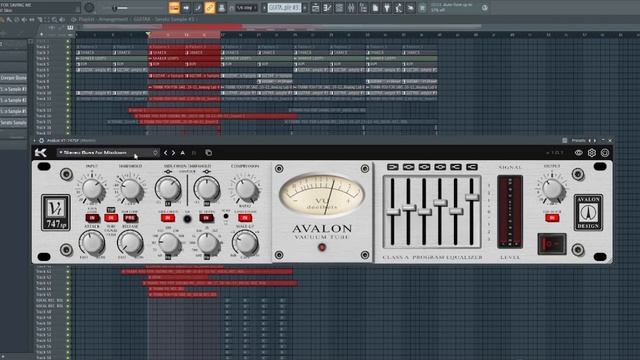This screenshot has height=360, width=640.
Task: Click the first equalizer band fader
Action: pos(393,212)
